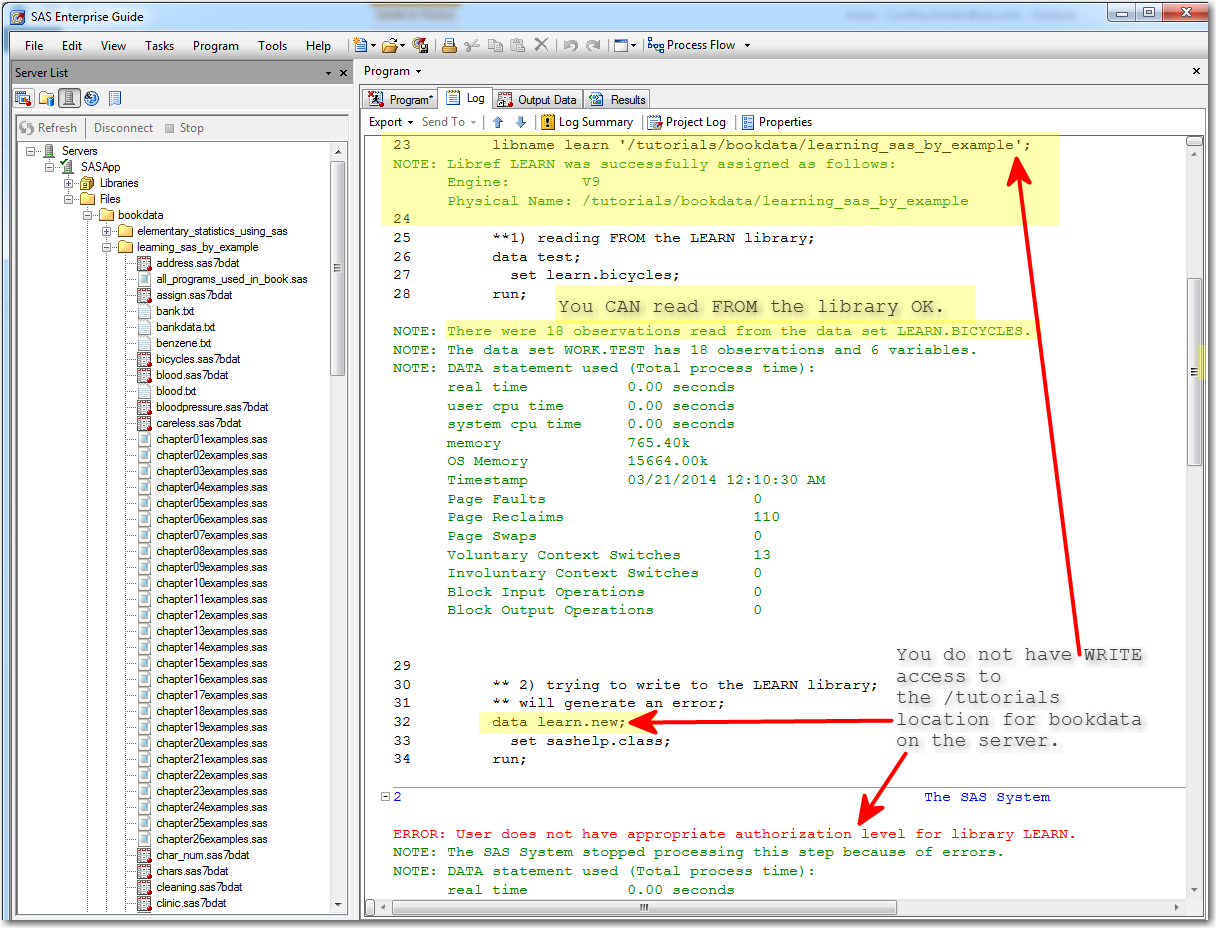
Task: Click the log's vertical scrollbar thumb
Action: click(1194, 370)
